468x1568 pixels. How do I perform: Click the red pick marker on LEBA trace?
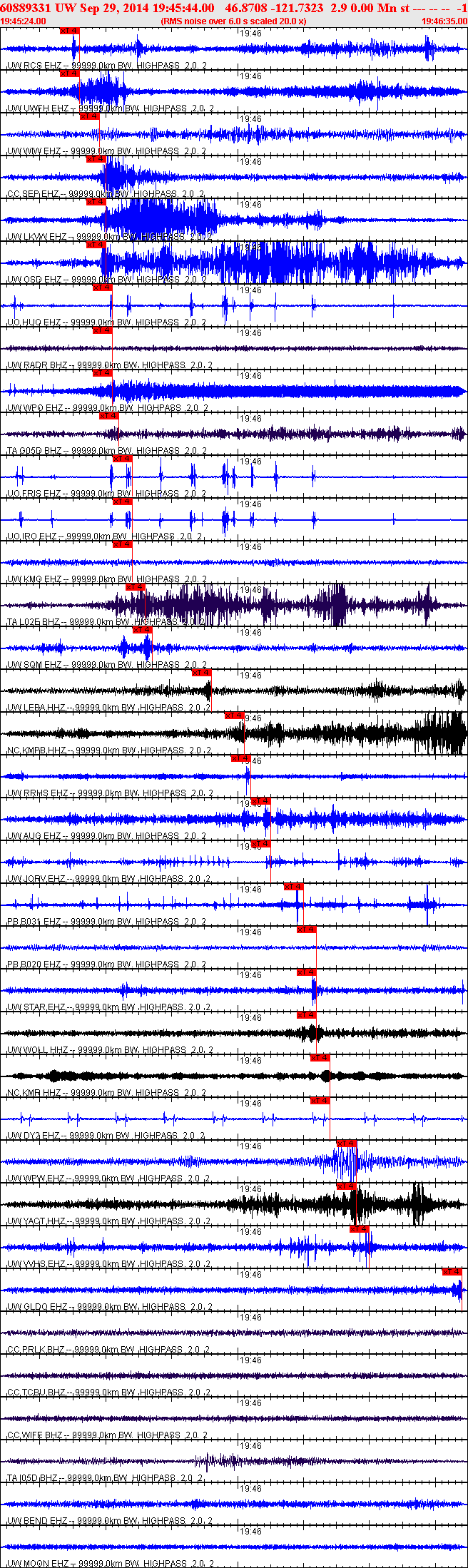pyautogui.click(x=201, y=673)
